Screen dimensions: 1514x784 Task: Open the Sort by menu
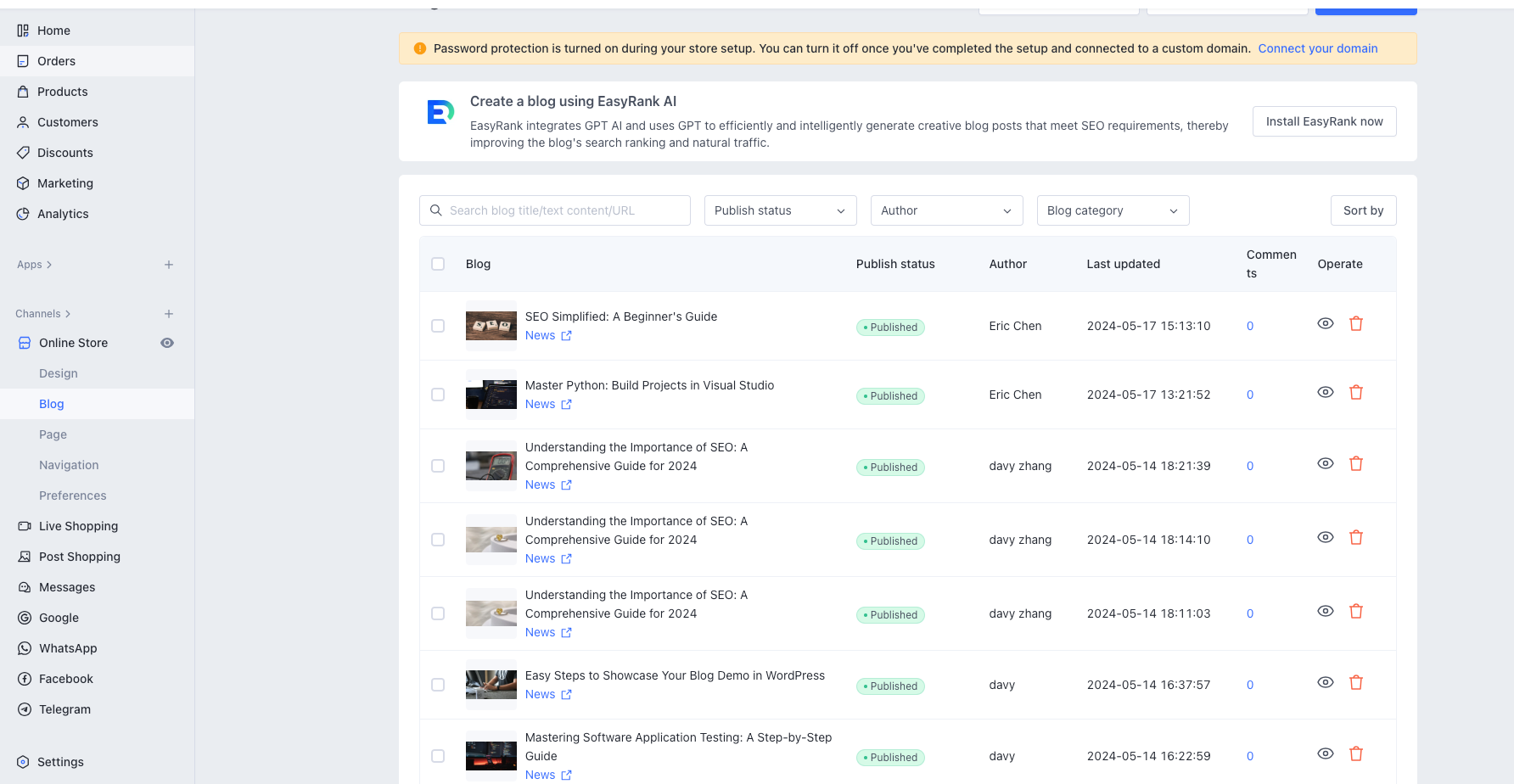(x=1364, y=210)
